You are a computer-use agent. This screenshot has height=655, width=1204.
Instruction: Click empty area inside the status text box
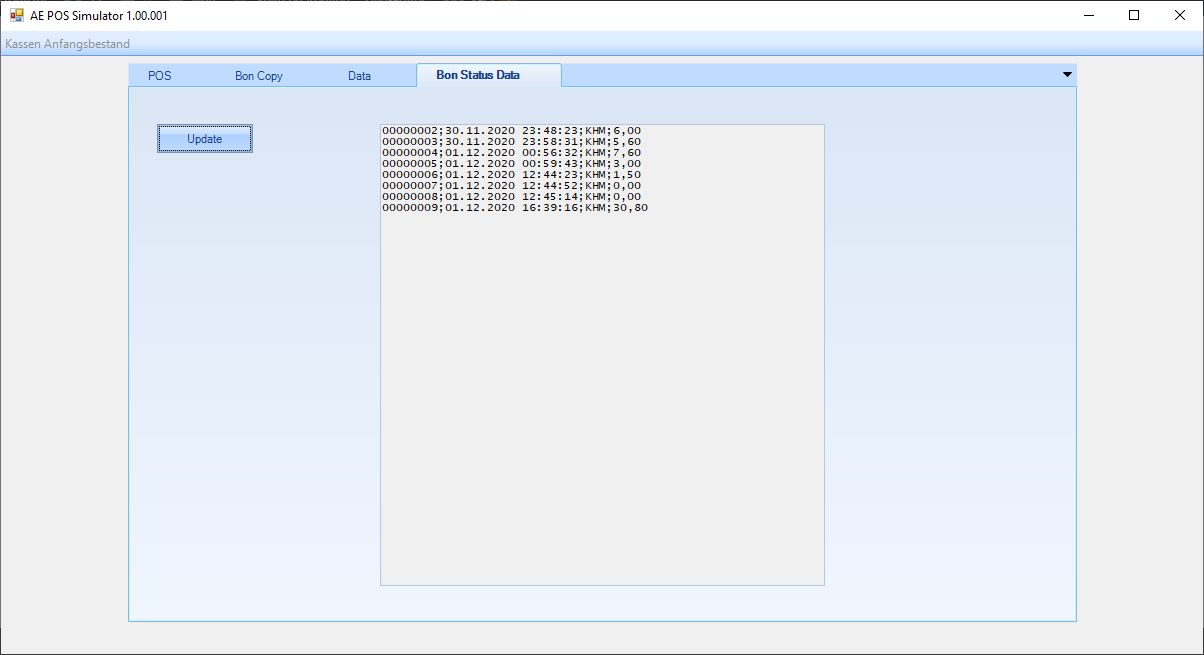pyautogui.click(x=602, y=400)
